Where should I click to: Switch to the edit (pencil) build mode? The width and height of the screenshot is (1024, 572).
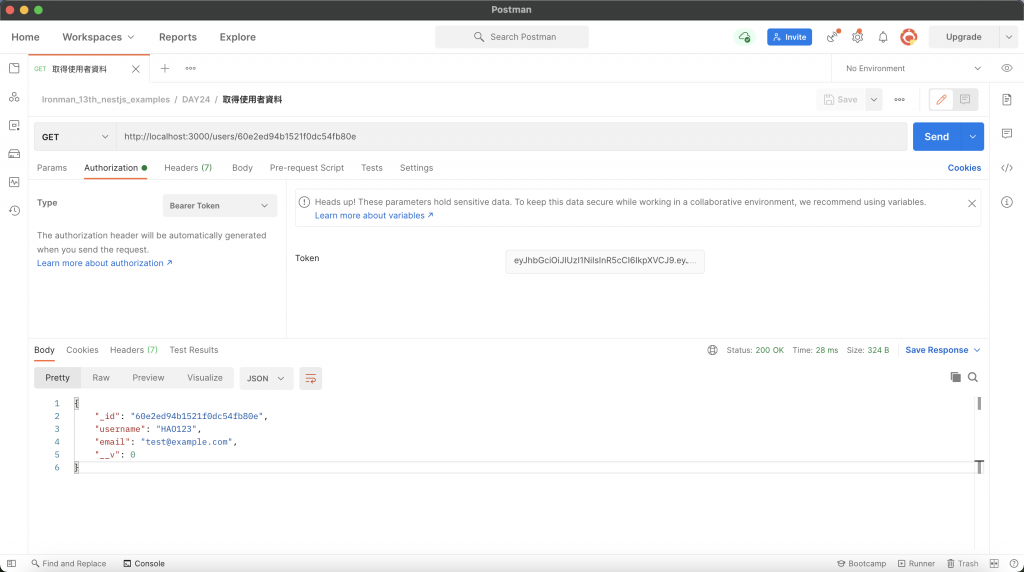(941, 100)
